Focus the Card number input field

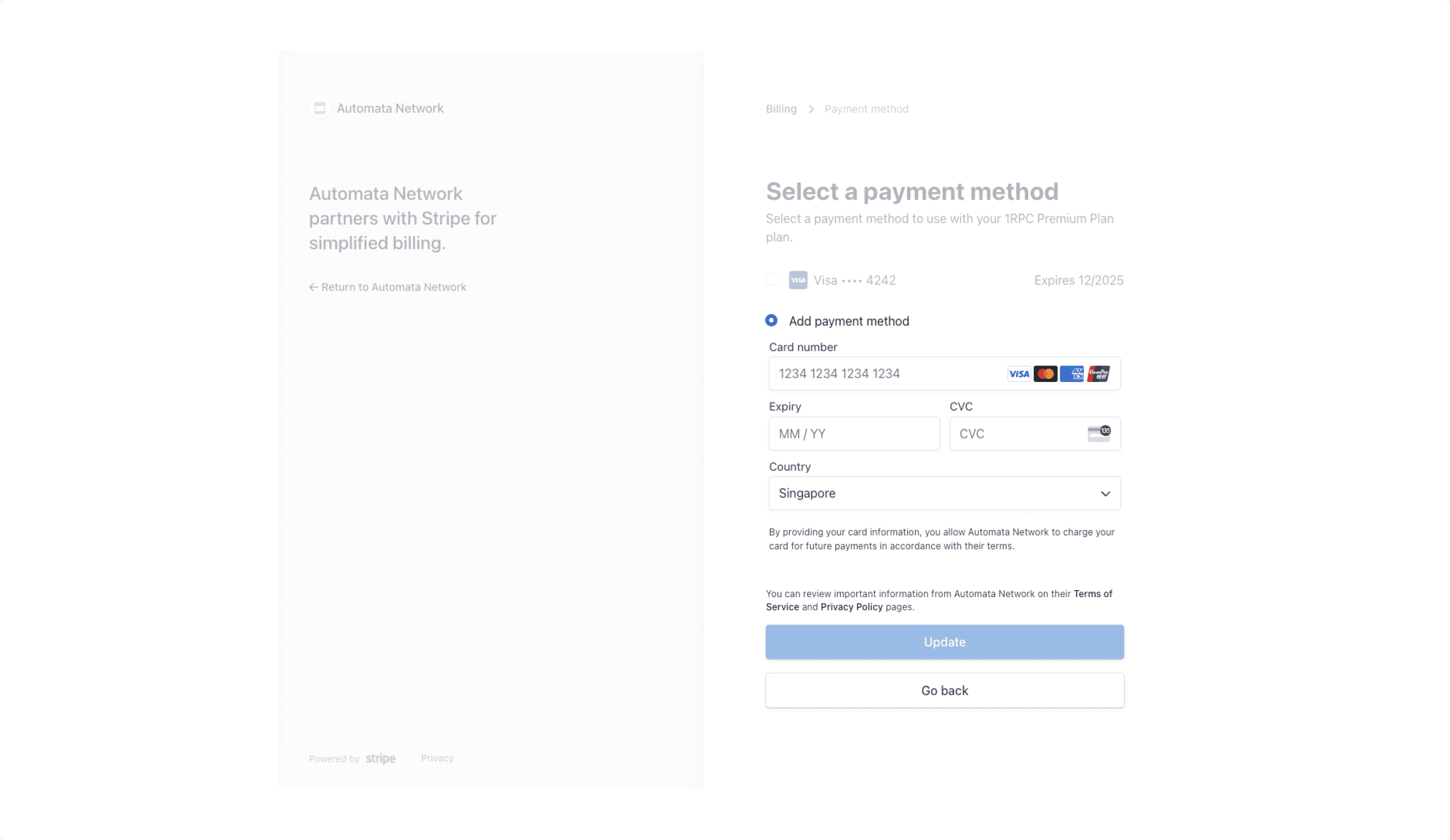pyautogui.click(x=886, y=374)
